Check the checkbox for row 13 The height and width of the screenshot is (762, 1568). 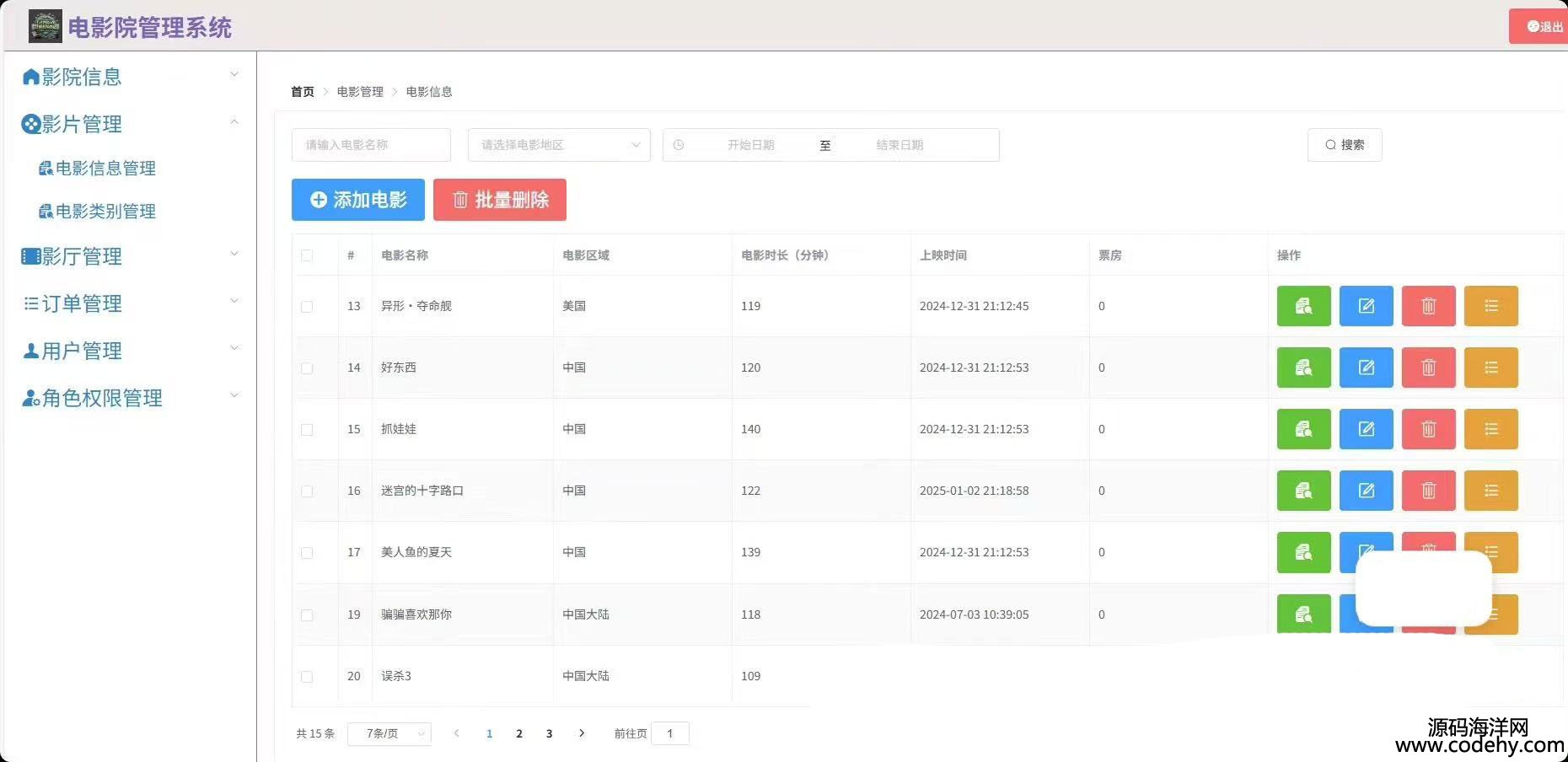(x=307, y=307)
